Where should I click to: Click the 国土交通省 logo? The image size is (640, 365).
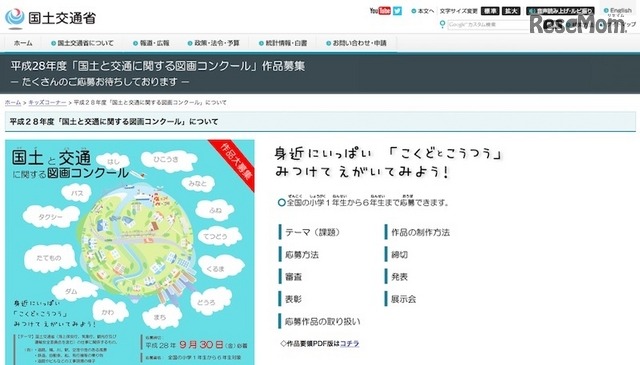click(x=51, y=18)
